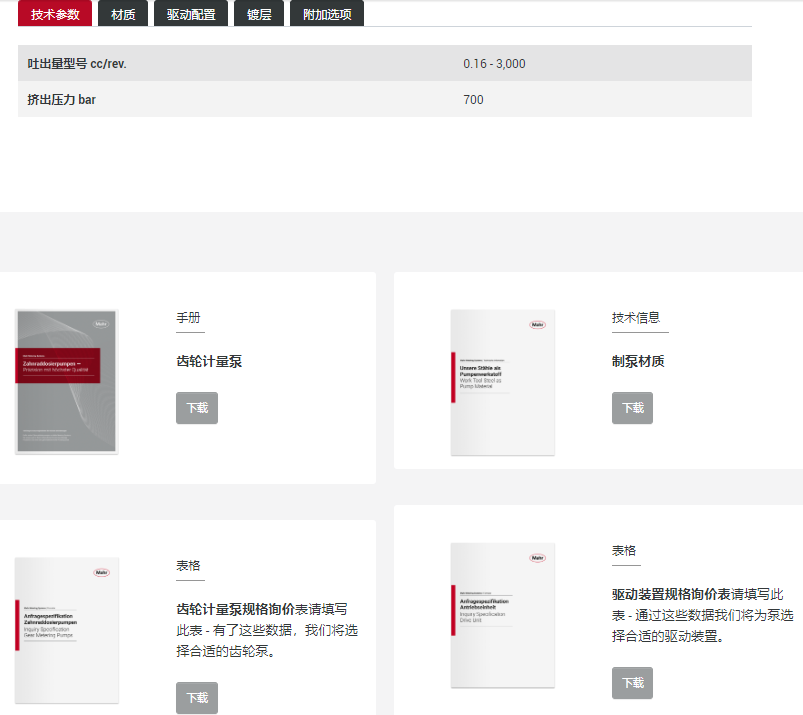
Task: Click the 0.16 - 3,000 value cell
Action: tap(494, 64)
